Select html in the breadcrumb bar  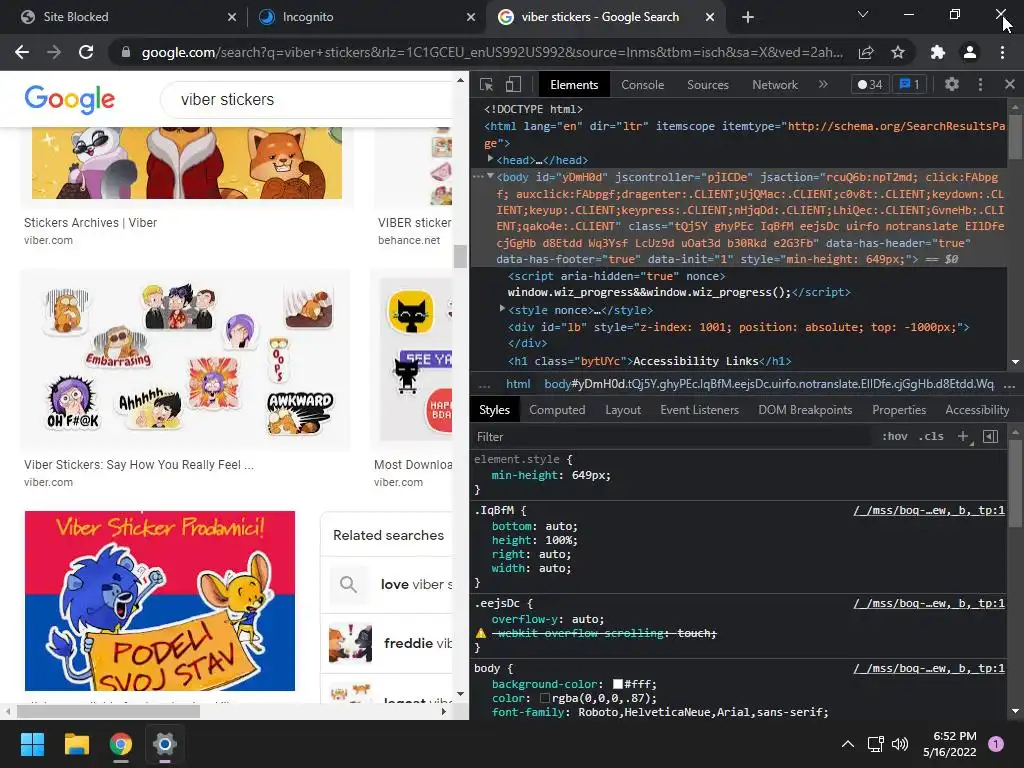point(518,384)
